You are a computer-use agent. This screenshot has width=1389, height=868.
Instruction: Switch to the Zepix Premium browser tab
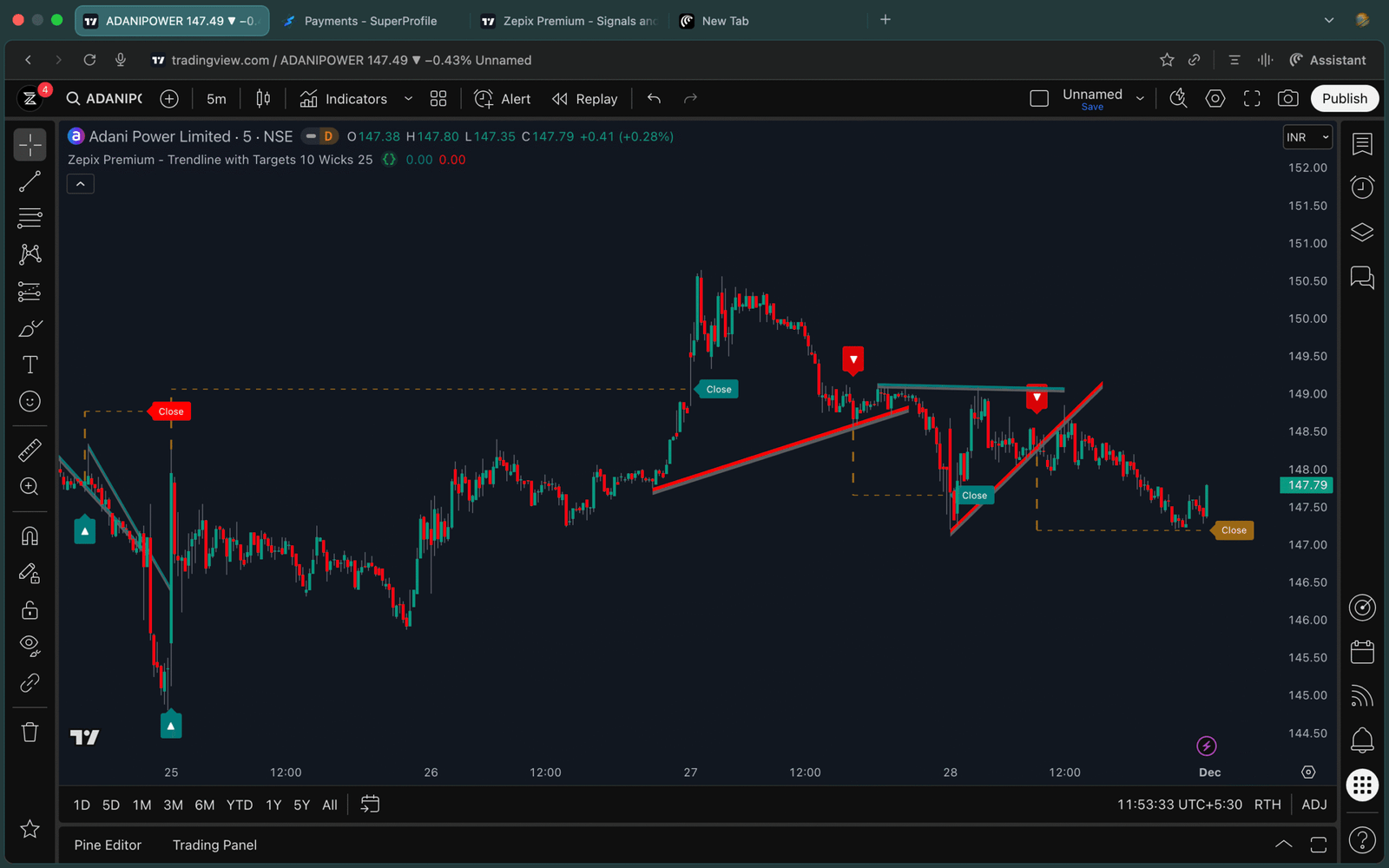(x=569, y=21)
